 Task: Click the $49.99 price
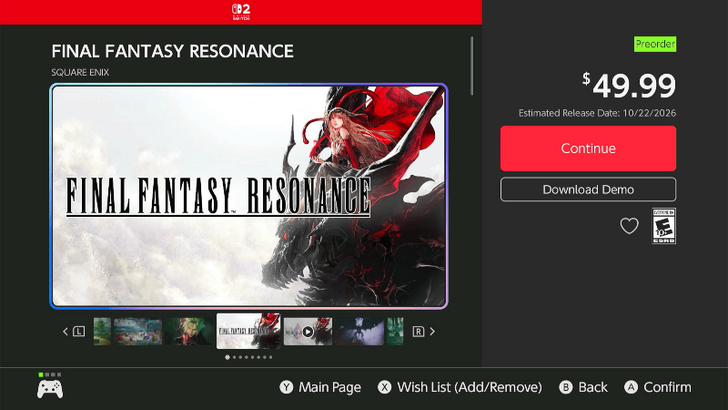(629, 85)
